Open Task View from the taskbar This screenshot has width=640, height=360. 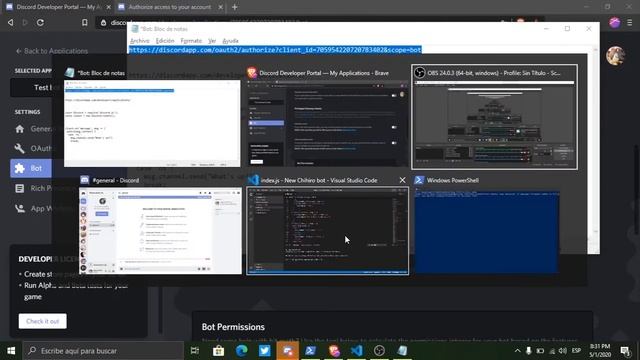point(195,351)
